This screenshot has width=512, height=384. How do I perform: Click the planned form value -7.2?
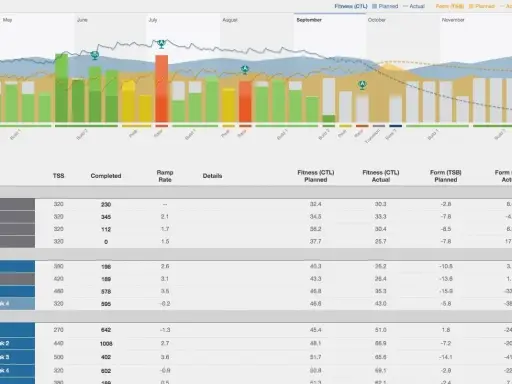446,343
